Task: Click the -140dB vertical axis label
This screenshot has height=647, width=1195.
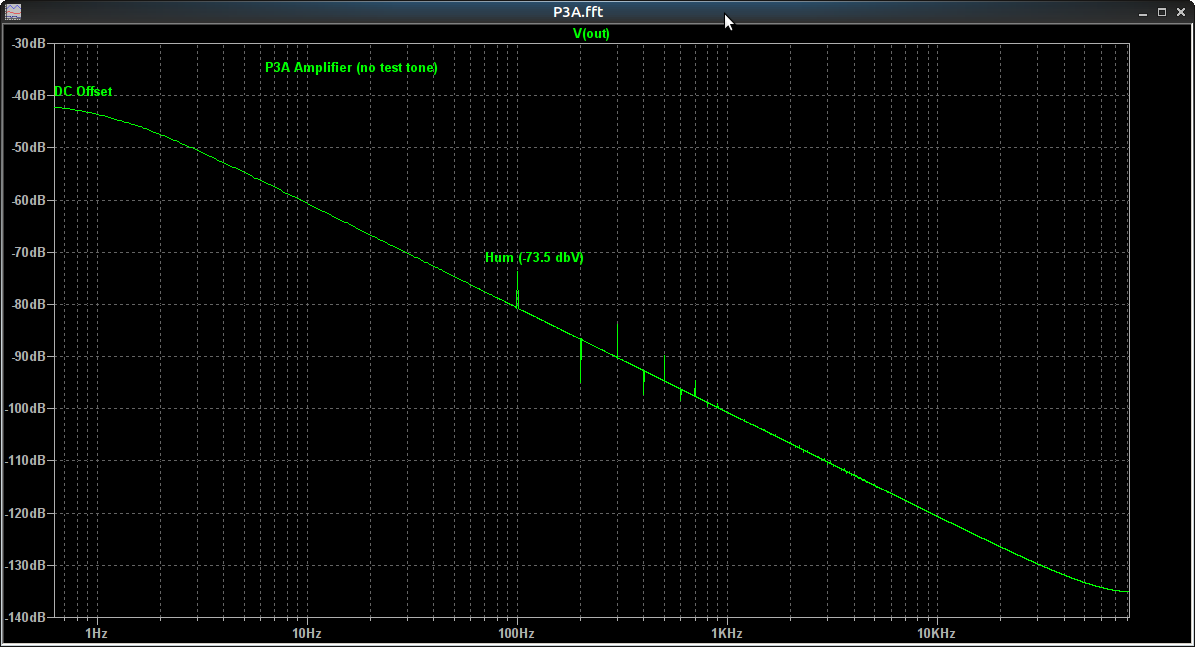Action: coord(26,617)
